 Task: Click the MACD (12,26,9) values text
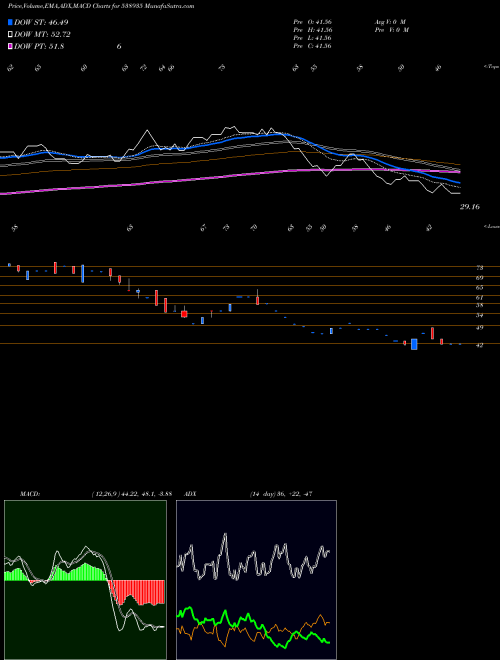click(131, 494)
